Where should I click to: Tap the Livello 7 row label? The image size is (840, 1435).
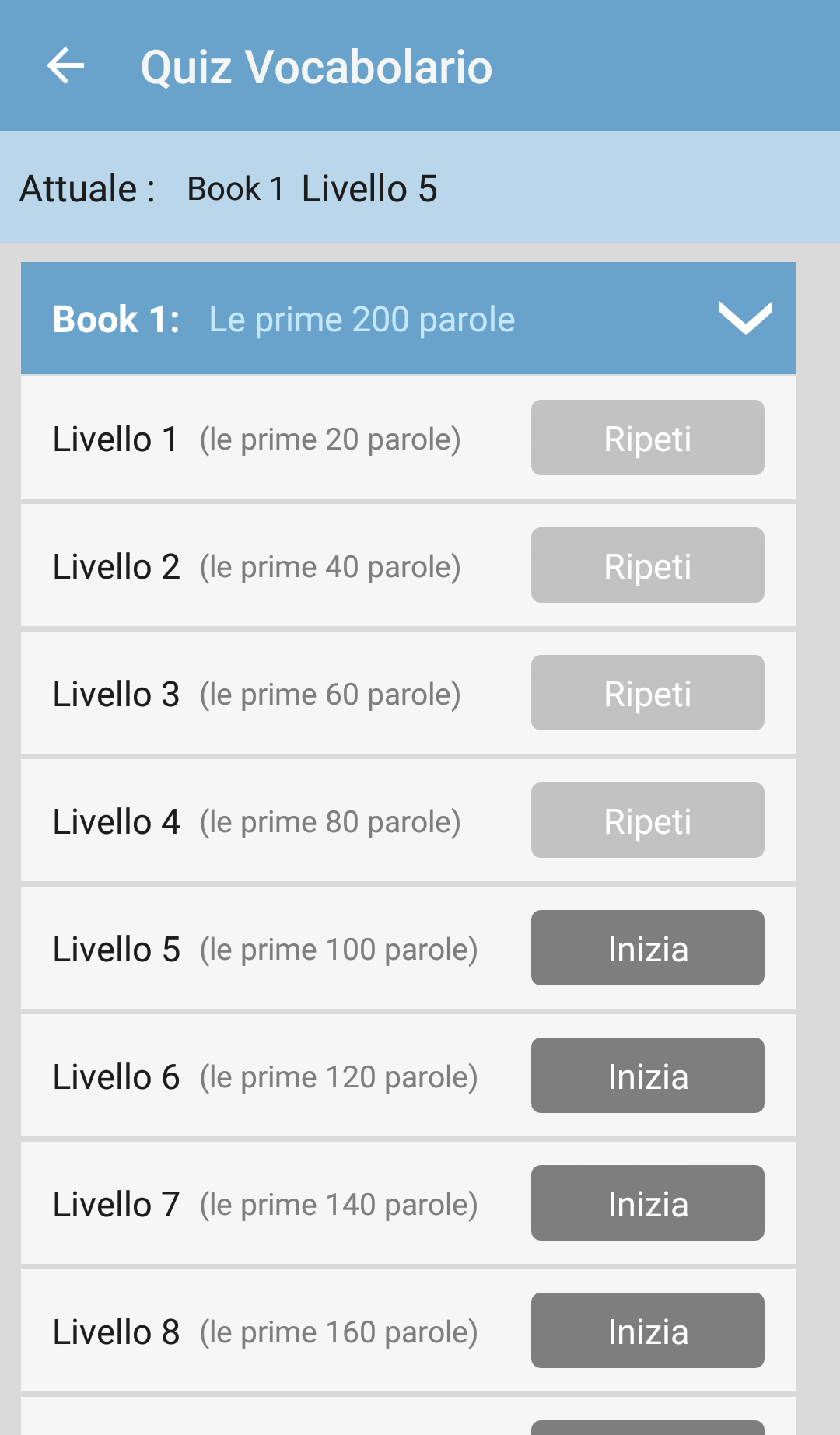[x=116, y=1205]
